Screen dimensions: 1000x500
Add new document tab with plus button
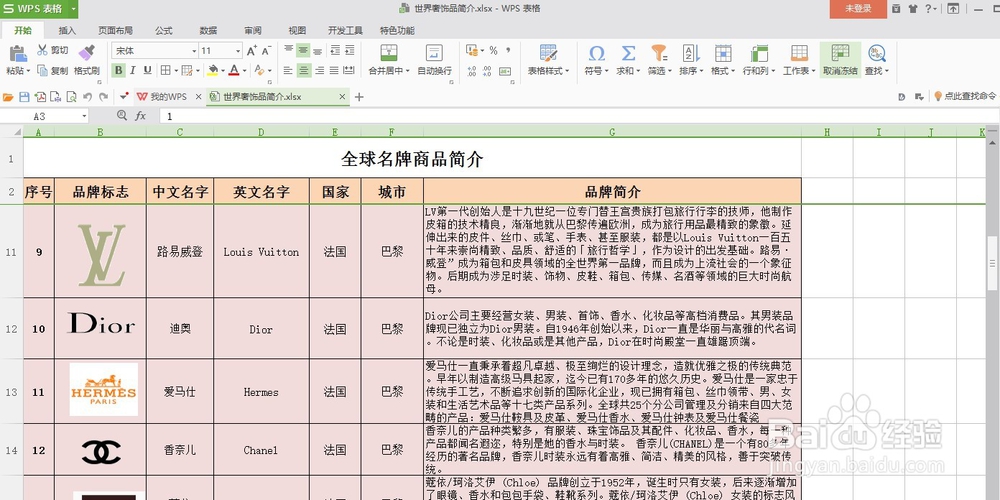[359, 97]
